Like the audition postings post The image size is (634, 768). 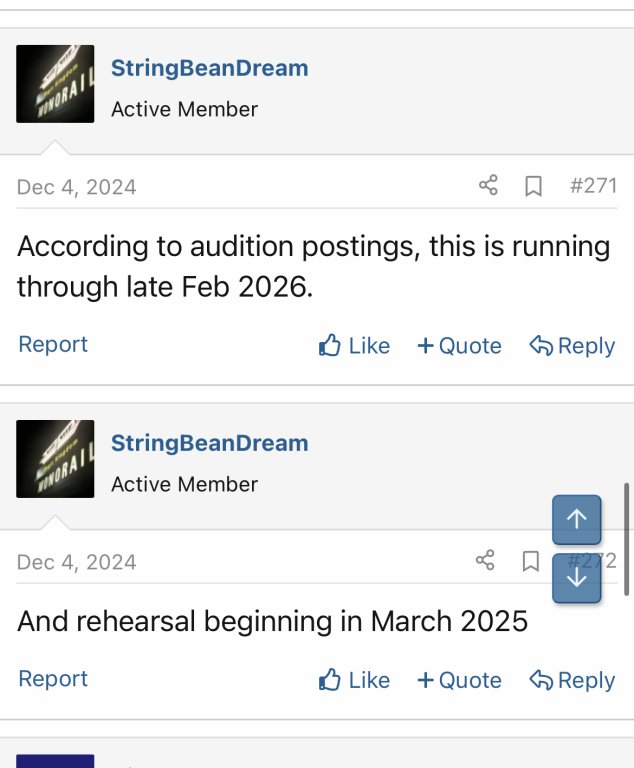354,346
